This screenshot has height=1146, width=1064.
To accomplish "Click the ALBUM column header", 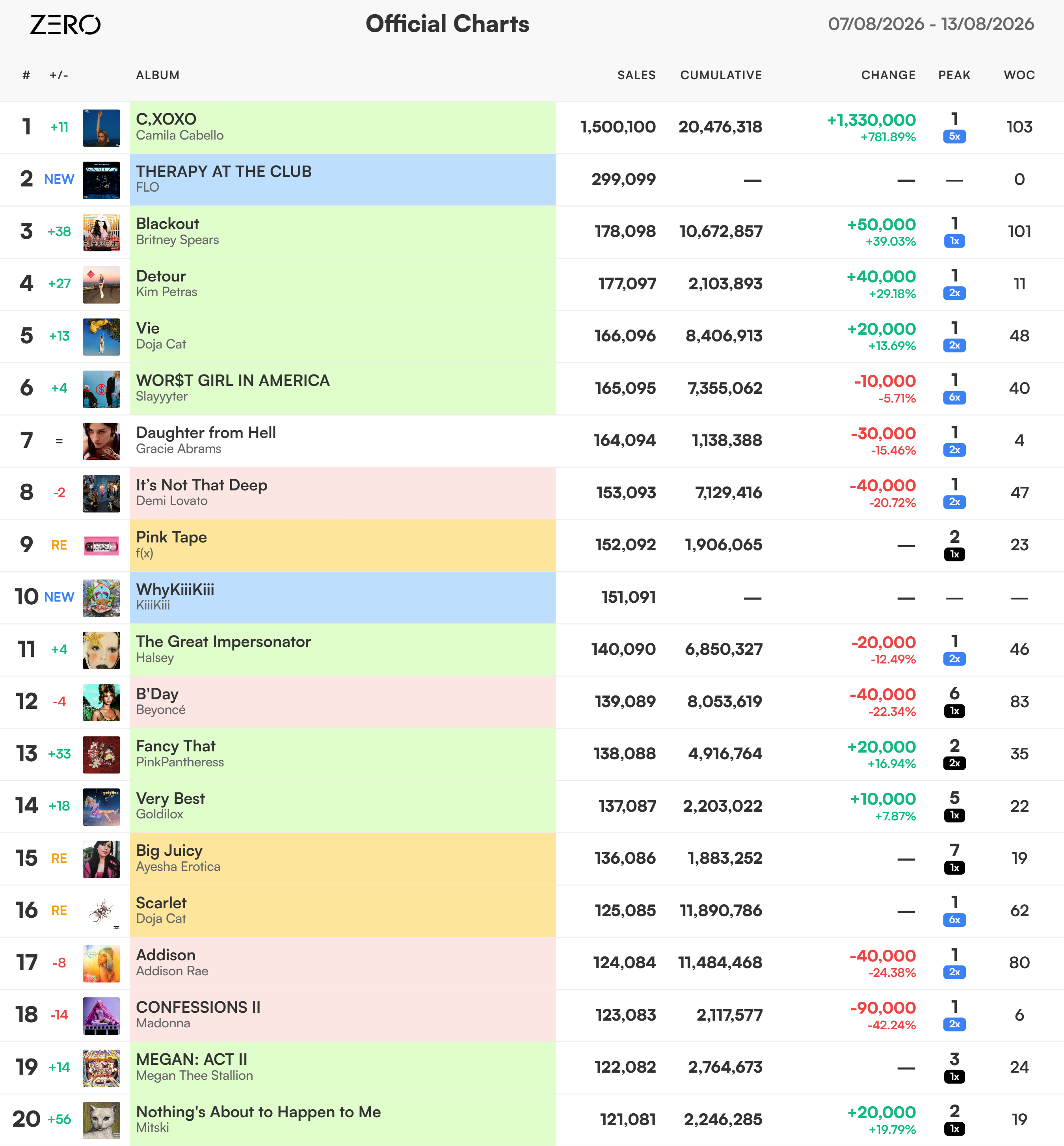I will point(158,75).
